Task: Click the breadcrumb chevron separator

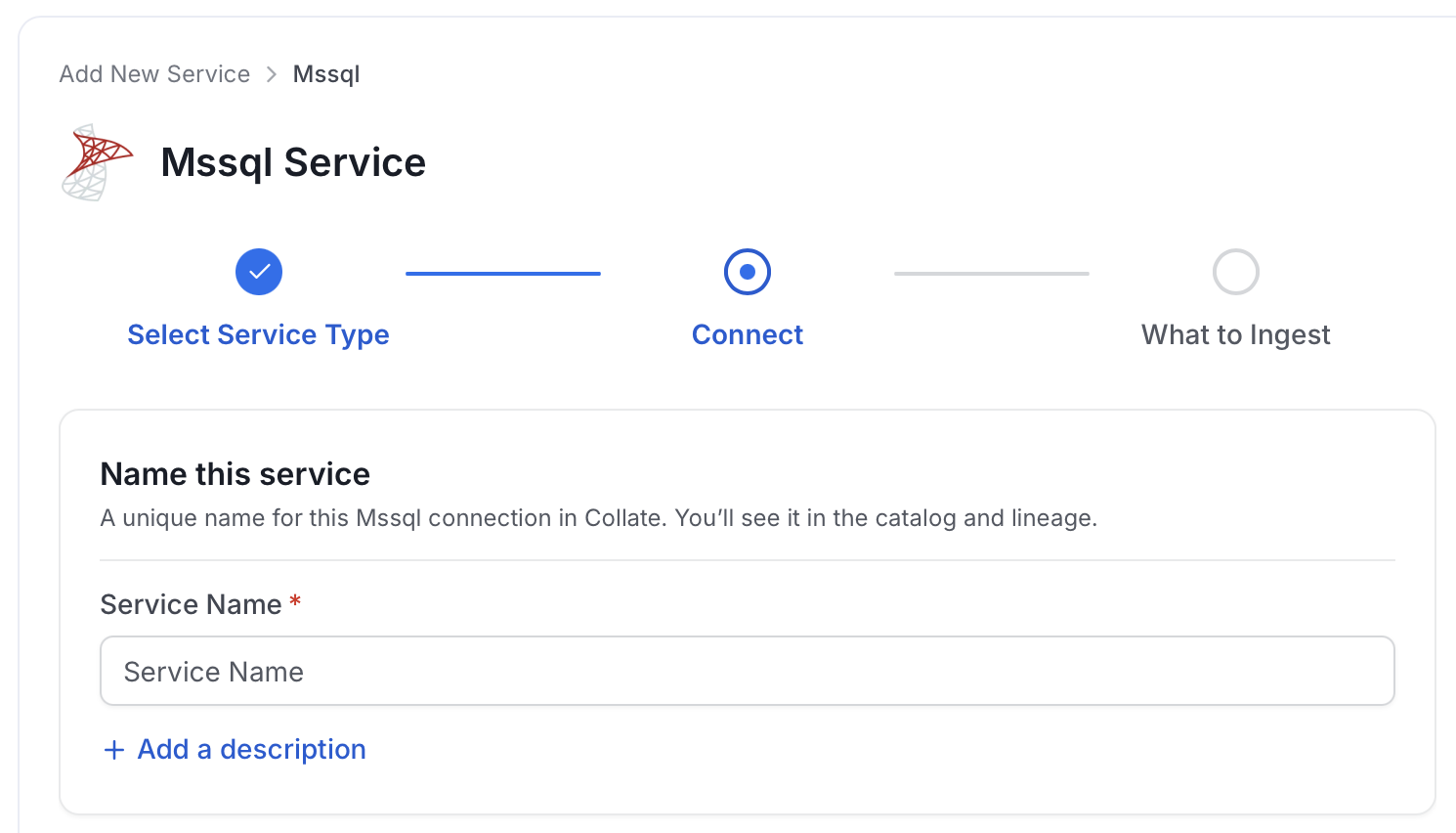Action: point(272,74)
